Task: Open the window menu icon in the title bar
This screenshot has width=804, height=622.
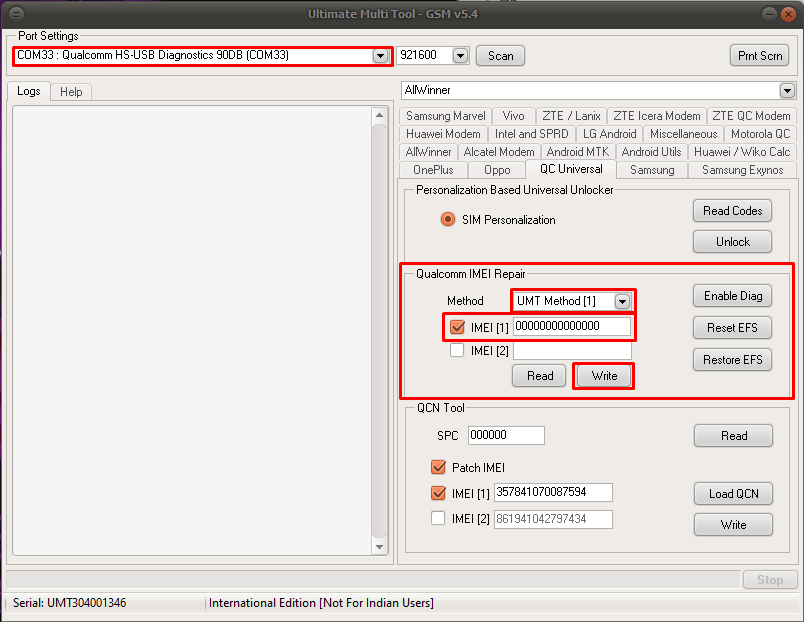Action: (x=16, y=14)
